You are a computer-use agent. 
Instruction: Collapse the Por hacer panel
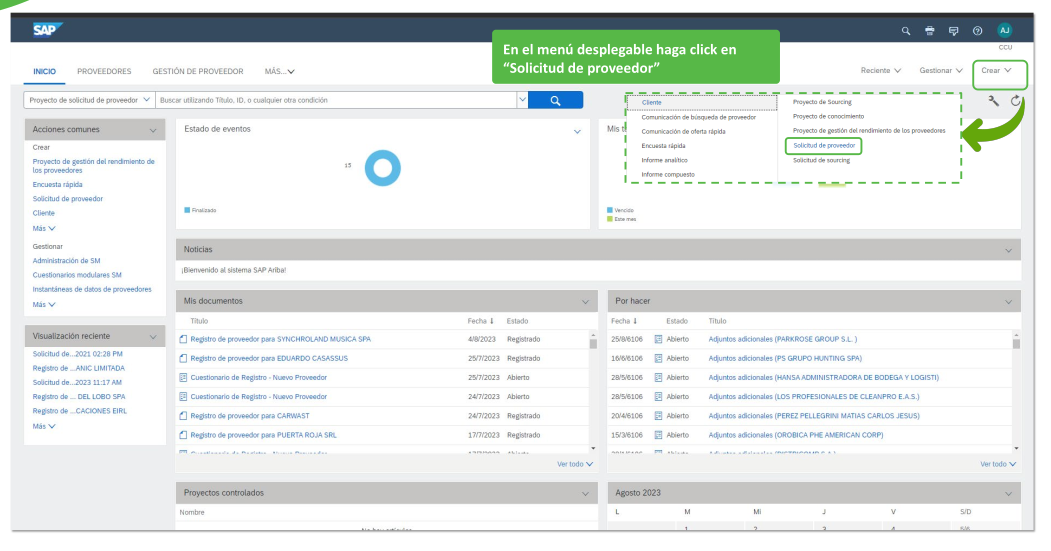(1009, 302)
